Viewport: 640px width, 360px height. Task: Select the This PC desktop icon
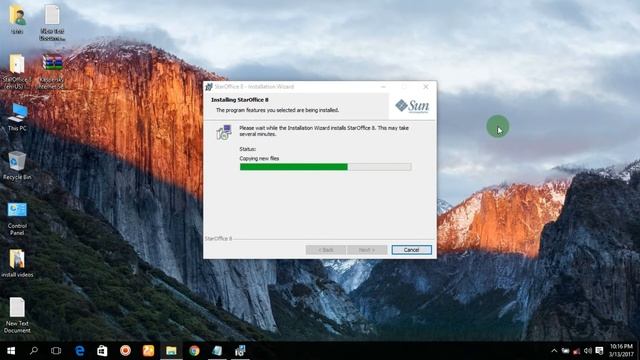pyautogui.click(x=17, y=117)
